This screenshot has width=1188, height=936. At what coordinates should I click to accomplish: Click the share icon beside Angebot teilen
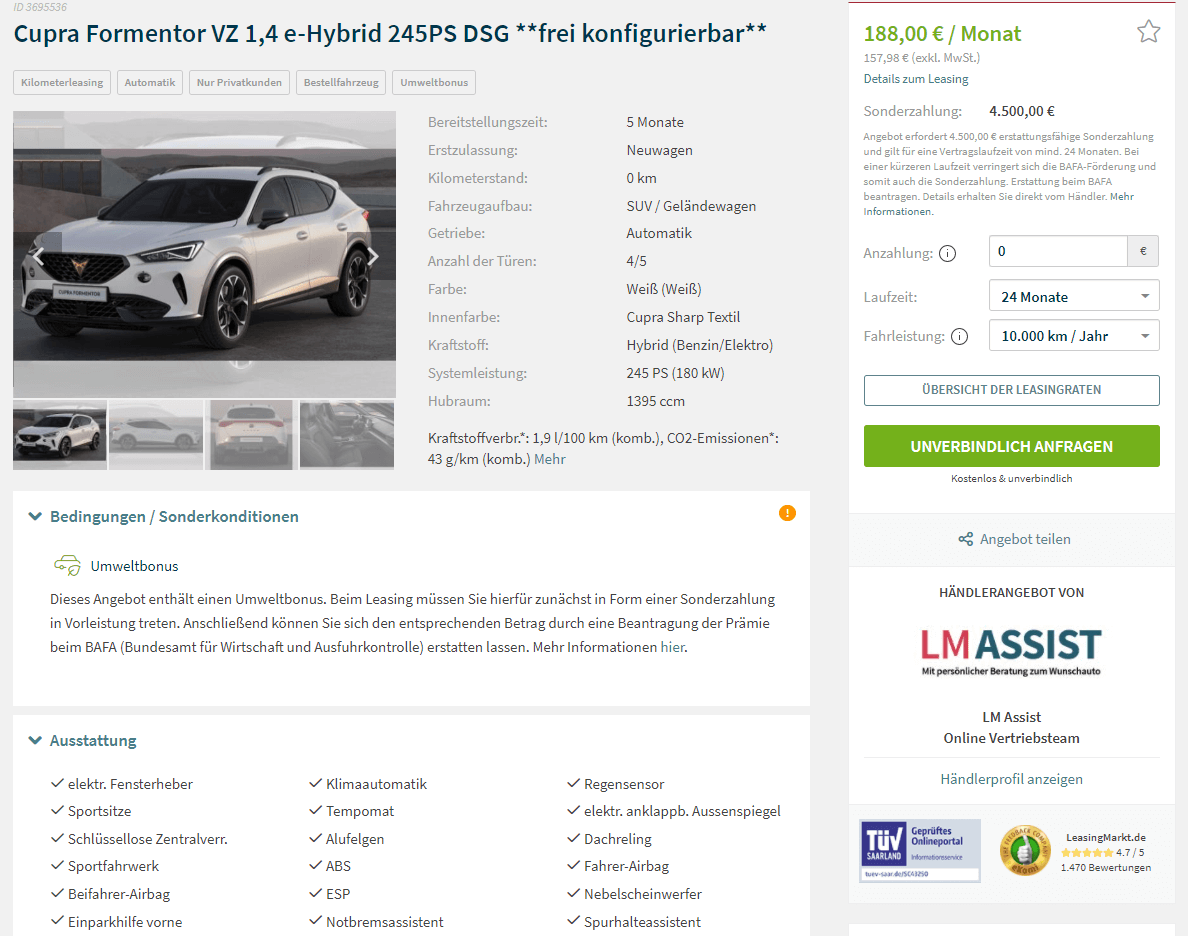click(x=965, y=539)
